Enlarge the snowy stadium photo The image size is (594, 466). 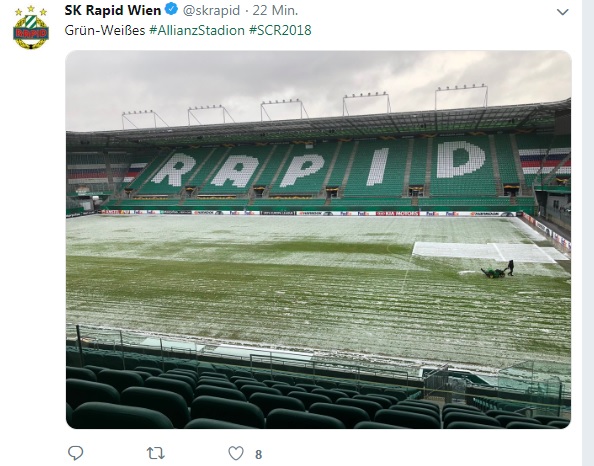[x=318, y=239]
